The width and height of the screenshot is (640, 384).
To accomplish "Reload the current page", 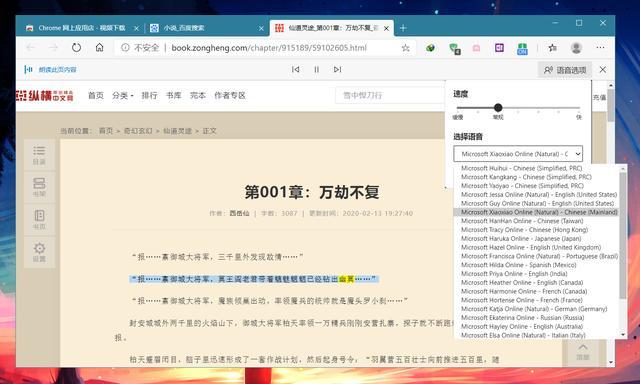I will click(76, 48).
